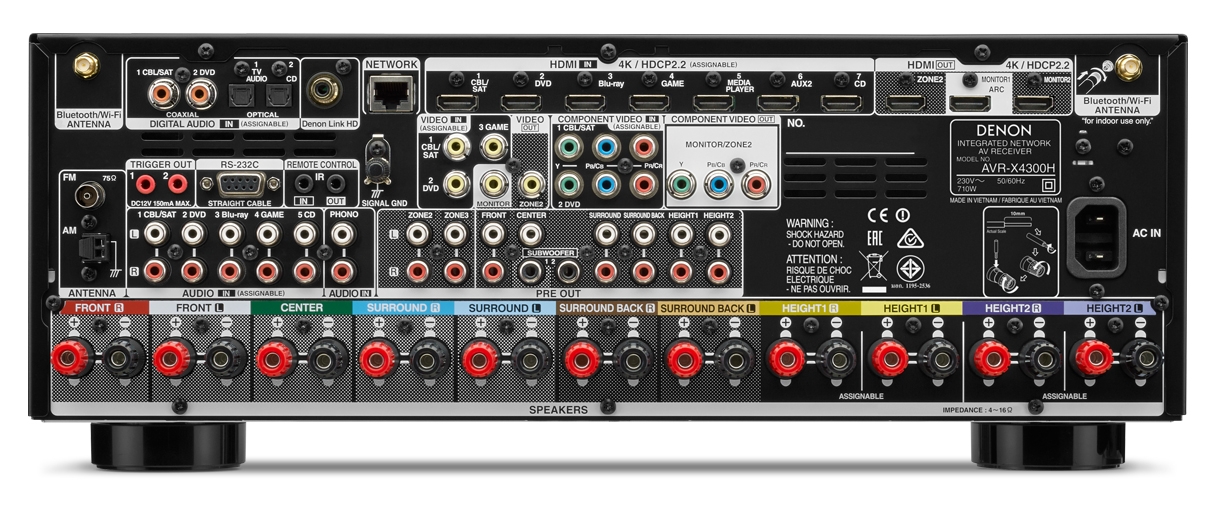
Task: Click the composite VIDEO OUT ZONE2 jack
Action: pyautogui.click(x=531, y=184)
